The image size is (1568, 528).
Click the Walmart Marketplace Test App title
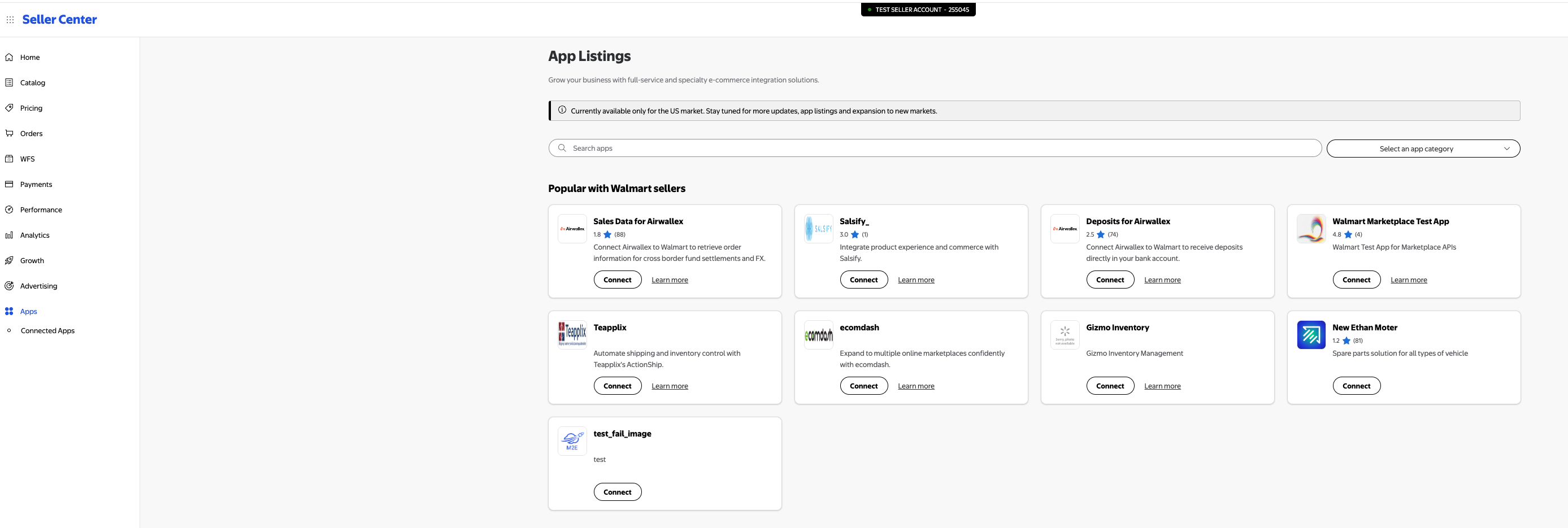click(1390, 221)
